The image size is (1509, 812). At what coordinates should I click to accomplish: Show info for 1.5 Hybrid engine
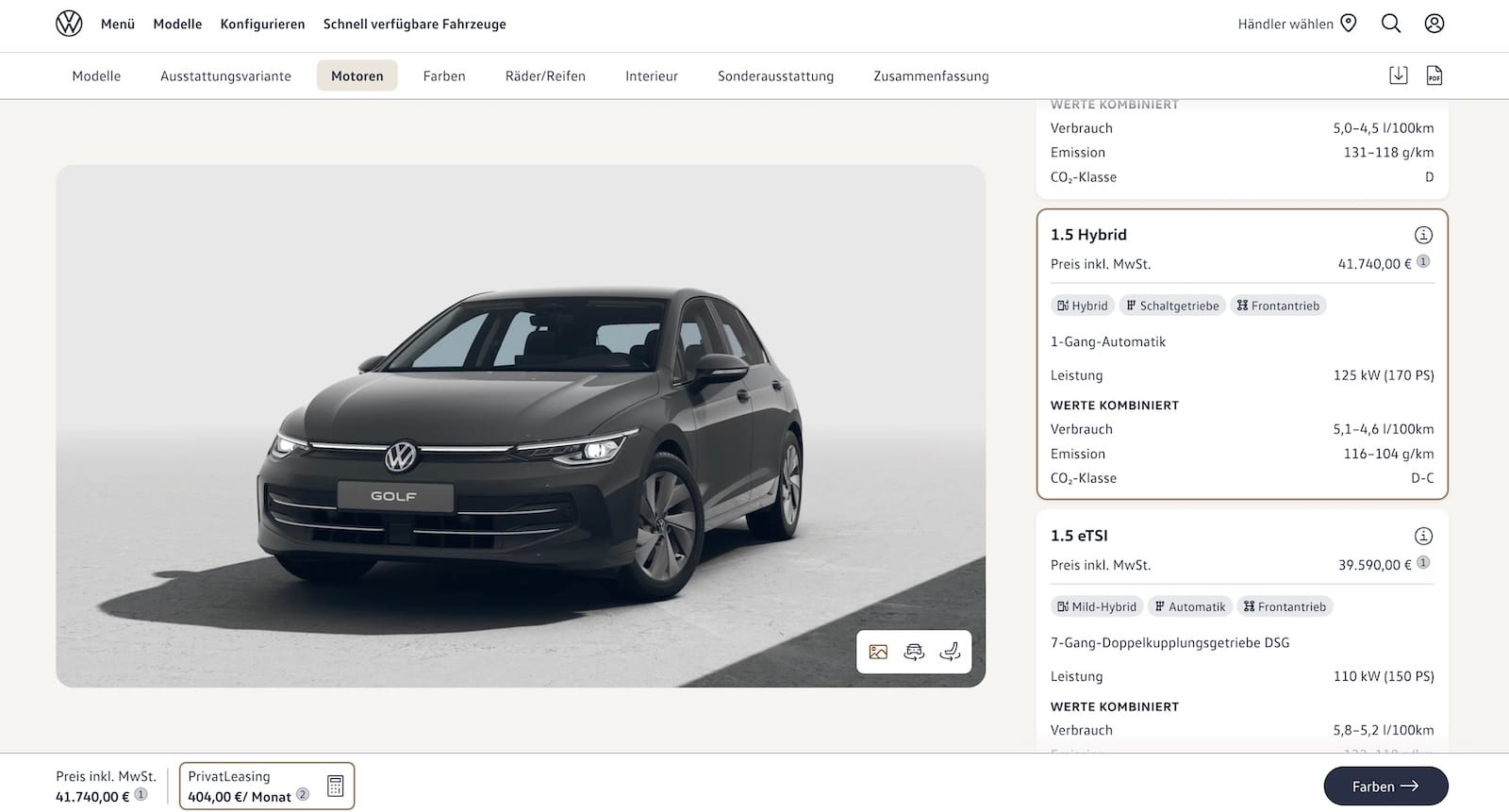coord(1423,235)
